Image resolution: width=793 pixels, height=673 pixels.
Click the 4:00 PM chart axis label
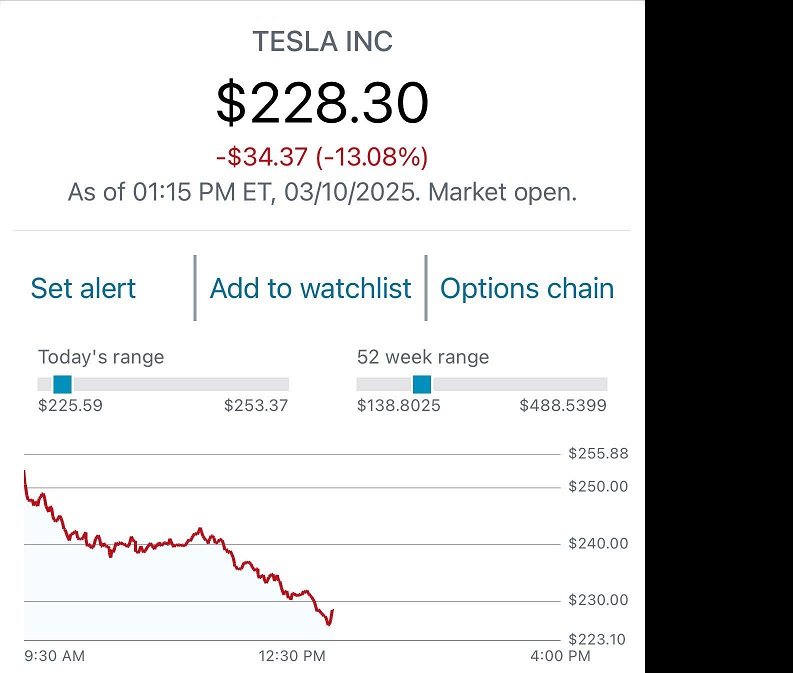560,656
